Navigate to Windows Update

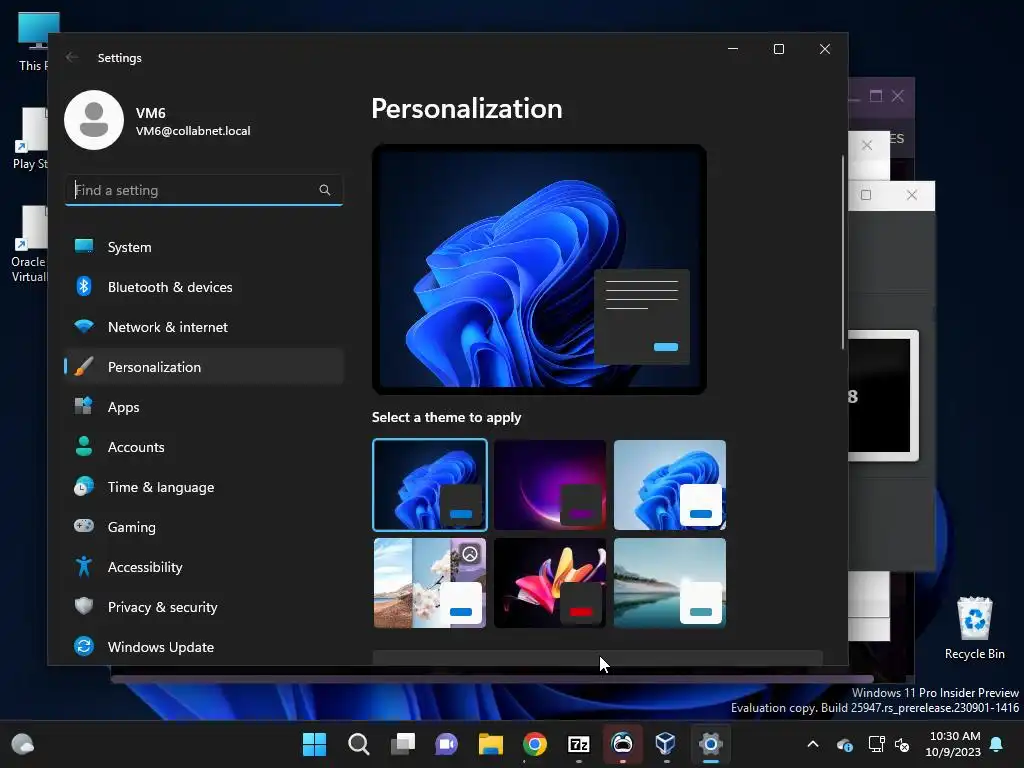click(204, 647)
